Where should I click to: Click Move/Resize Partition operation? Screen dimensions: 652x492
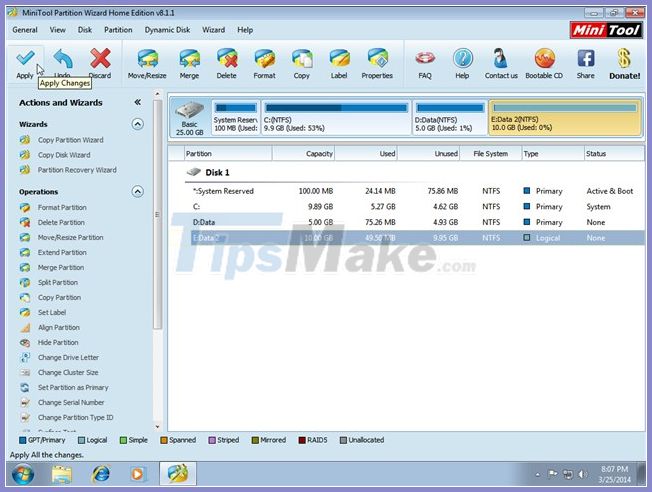tap(71, 237)
